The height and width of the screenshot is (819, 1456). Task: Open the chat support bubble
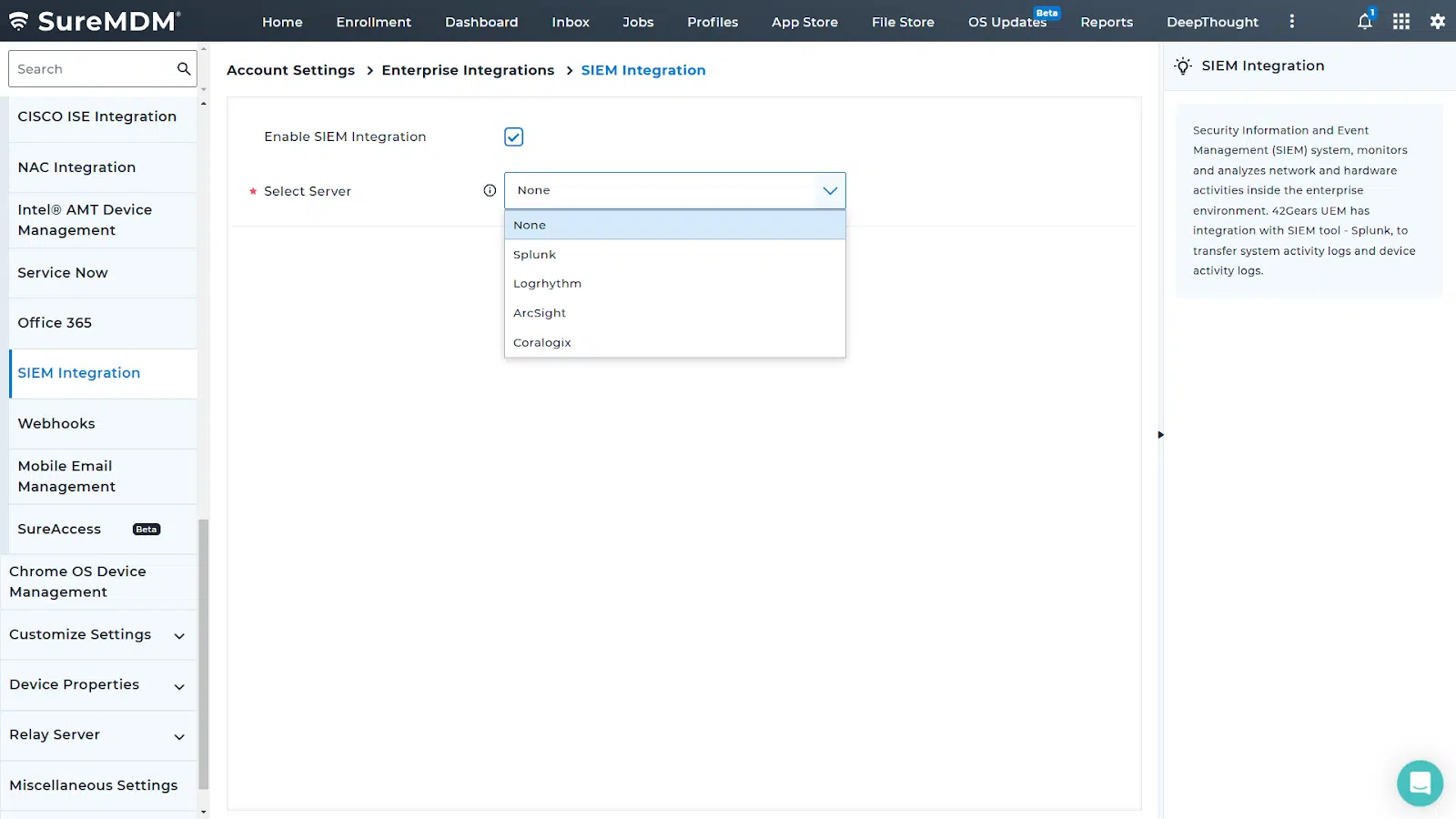pos(1420,783)
